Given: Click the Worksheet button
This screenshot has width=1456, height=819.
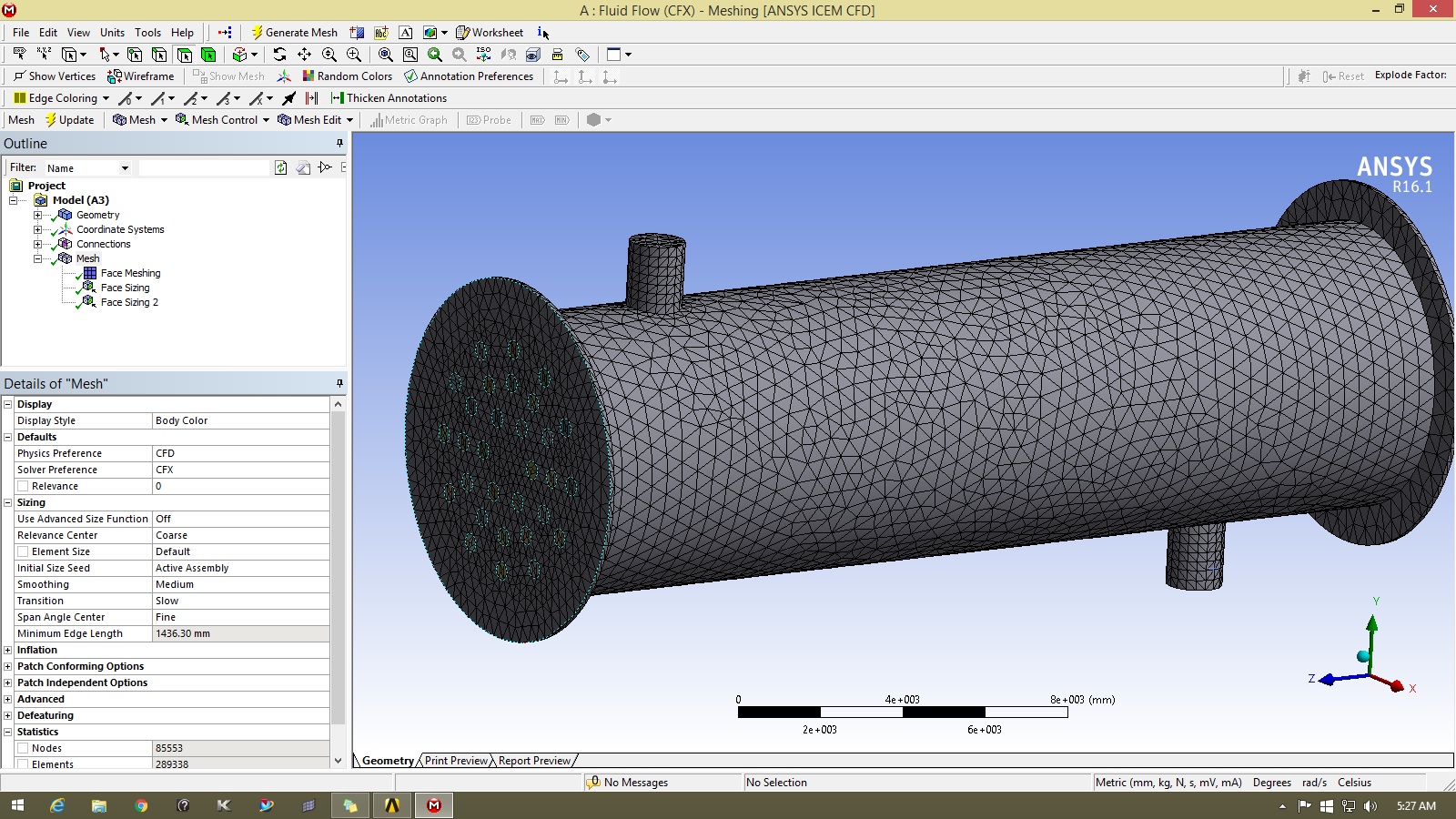Looking at the screenshot, I should point(490,32).
